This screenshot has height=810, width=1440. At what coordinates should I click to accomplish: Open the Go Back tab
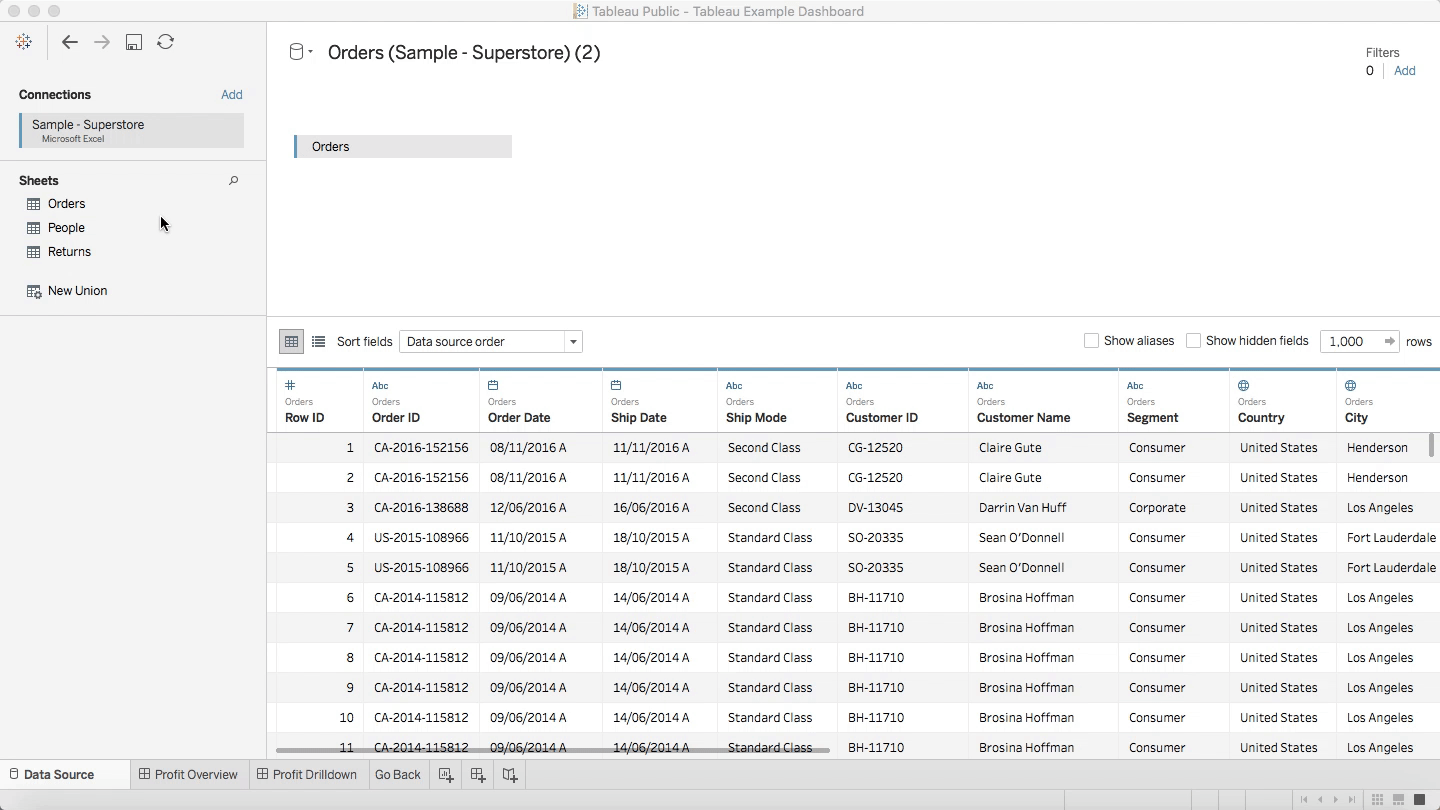click(x=398, y=775)
